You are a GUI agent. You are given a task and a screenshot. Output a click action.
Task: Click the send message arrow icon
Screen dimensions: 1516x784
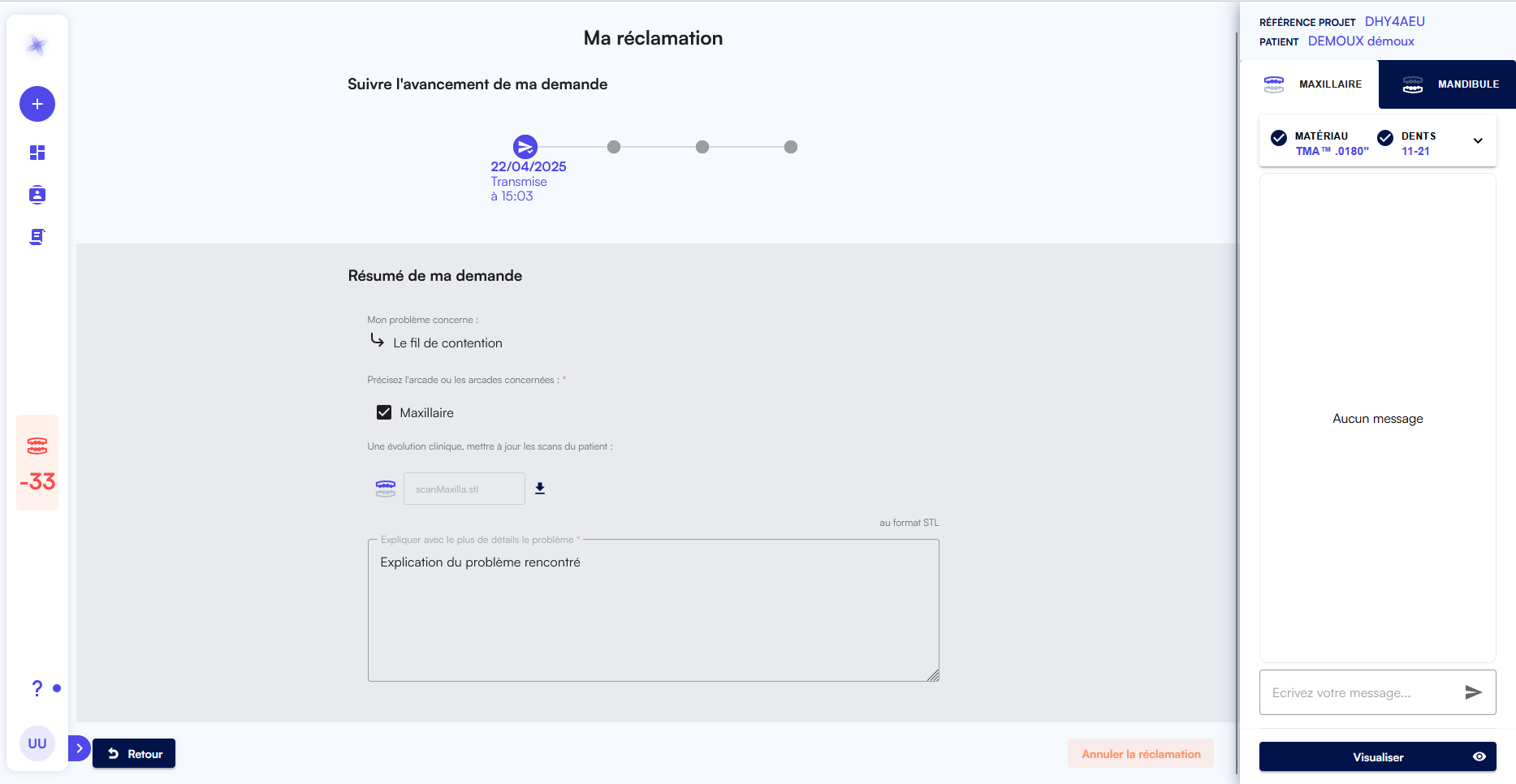(x=1473, y=692)
